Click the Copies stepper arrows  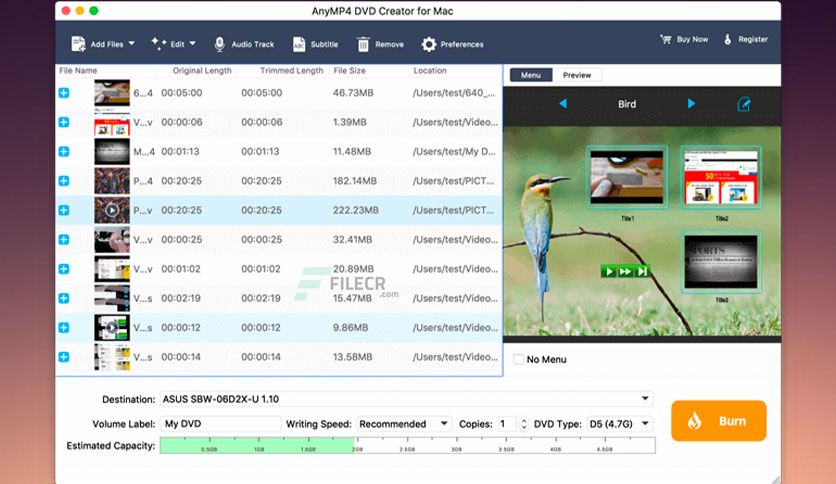[x=524, y=424]
